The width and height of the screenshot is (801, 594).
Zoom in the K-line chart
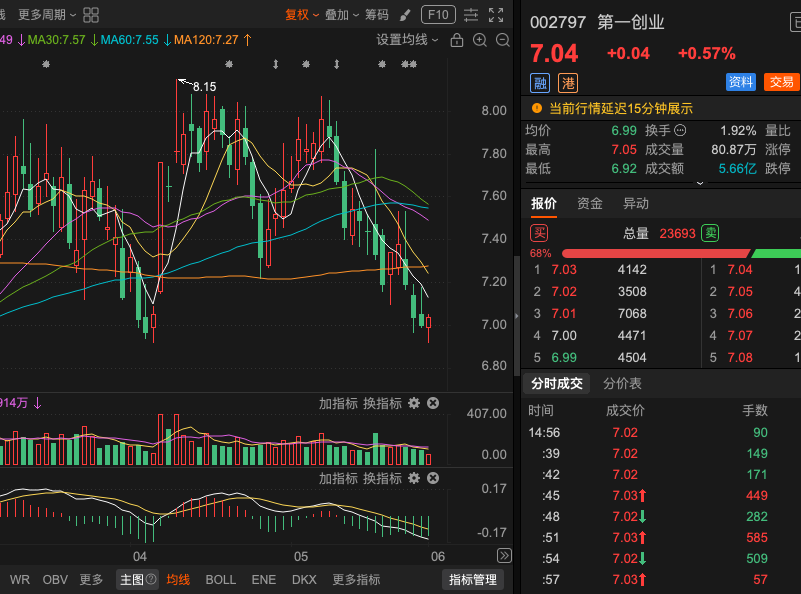tap(480, 40)
